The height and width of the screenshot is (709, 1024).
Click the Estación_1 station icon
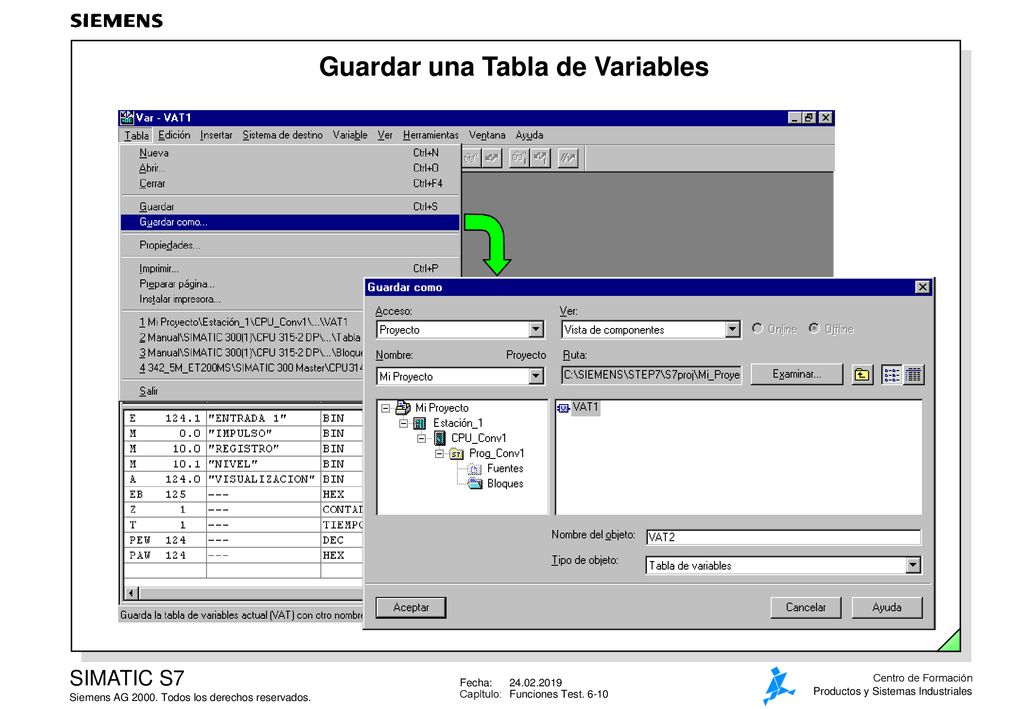click(420, 423)
